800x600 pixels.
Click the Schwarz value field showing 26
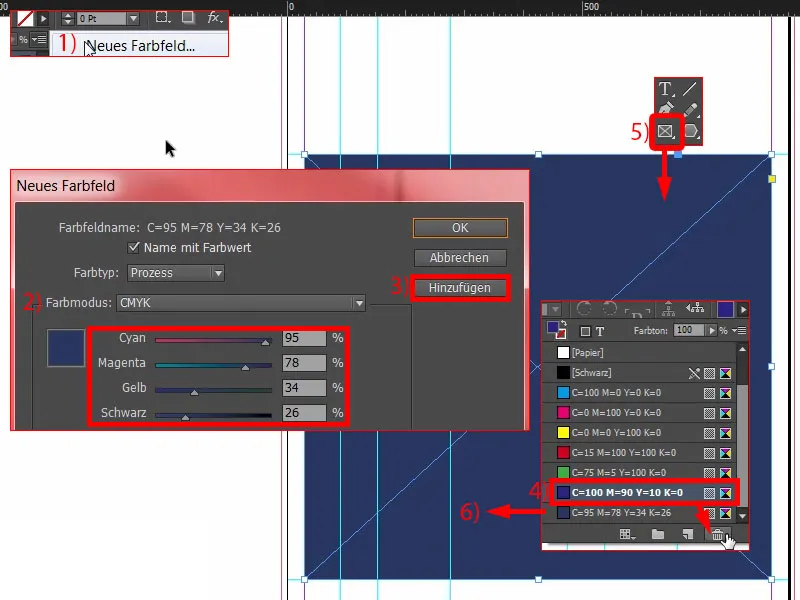tap(304, 413)
